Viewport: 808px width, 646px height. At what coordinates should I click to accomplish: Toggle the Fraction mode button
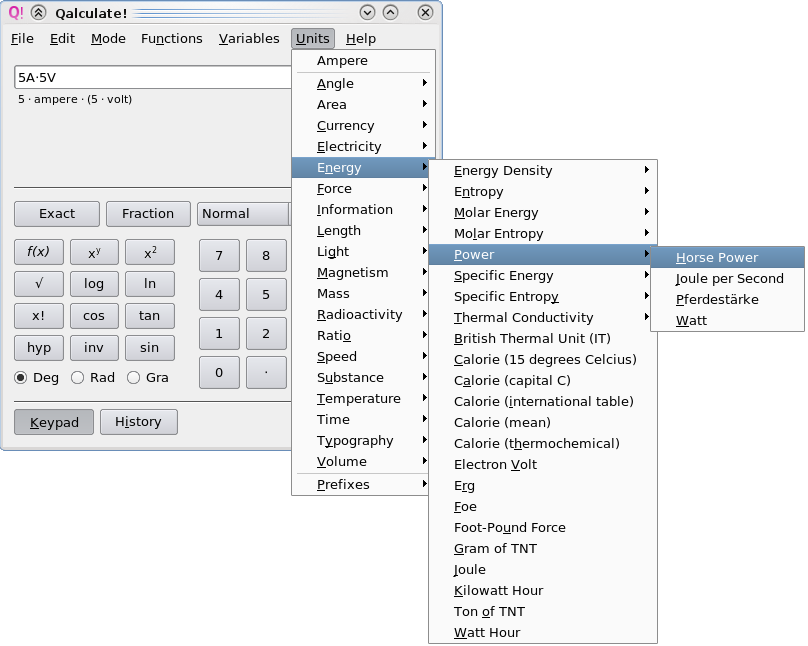(148, 214)
